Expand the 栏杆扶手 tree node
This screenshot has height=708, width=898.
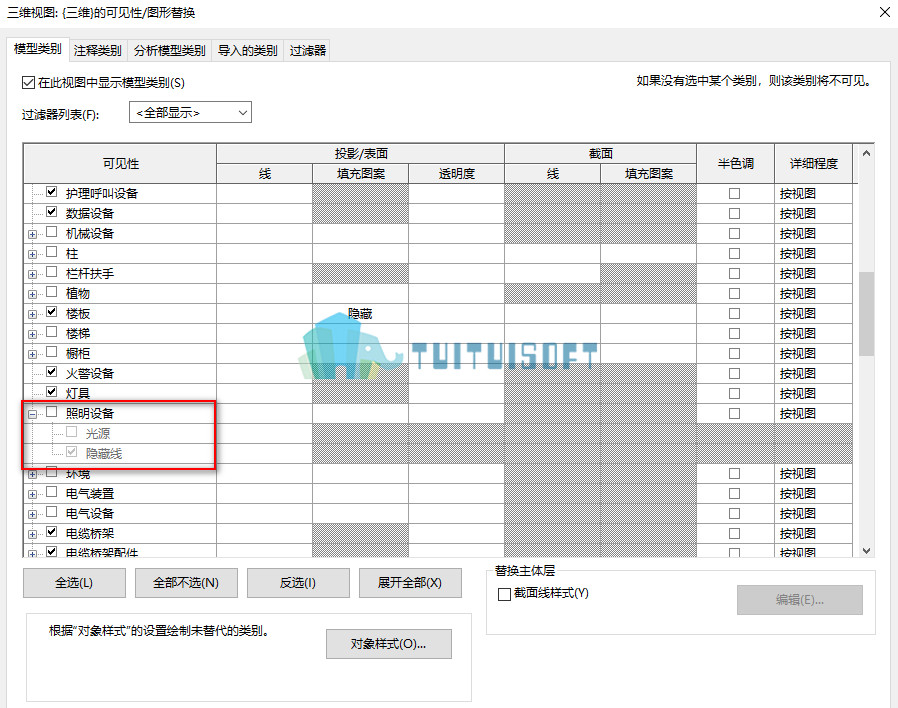click(32, 274)
